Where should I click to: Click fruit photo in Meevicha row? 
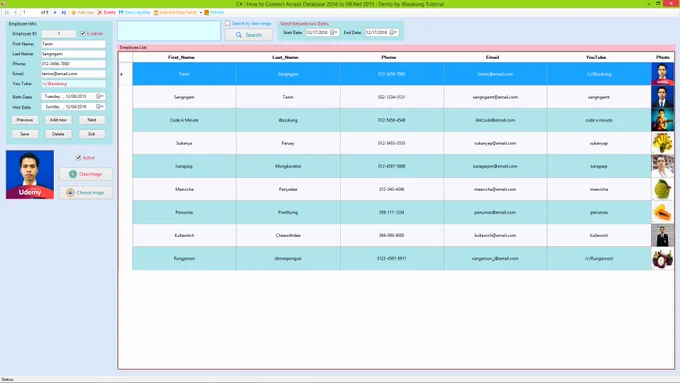coord(663,189)
